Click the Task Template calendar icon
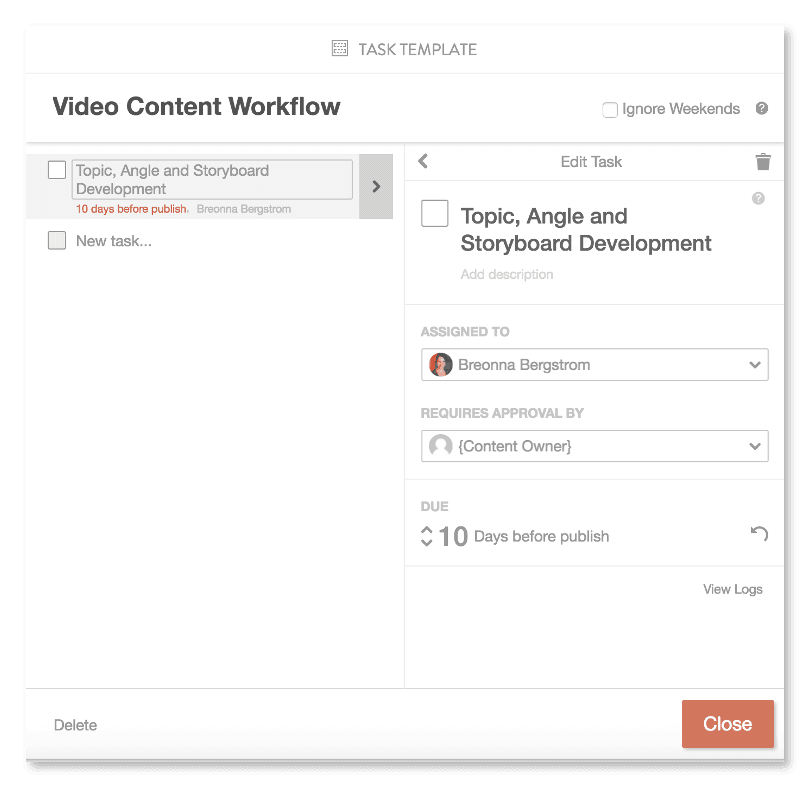This screenshot has height=788, width=810. tap(340, 48)
